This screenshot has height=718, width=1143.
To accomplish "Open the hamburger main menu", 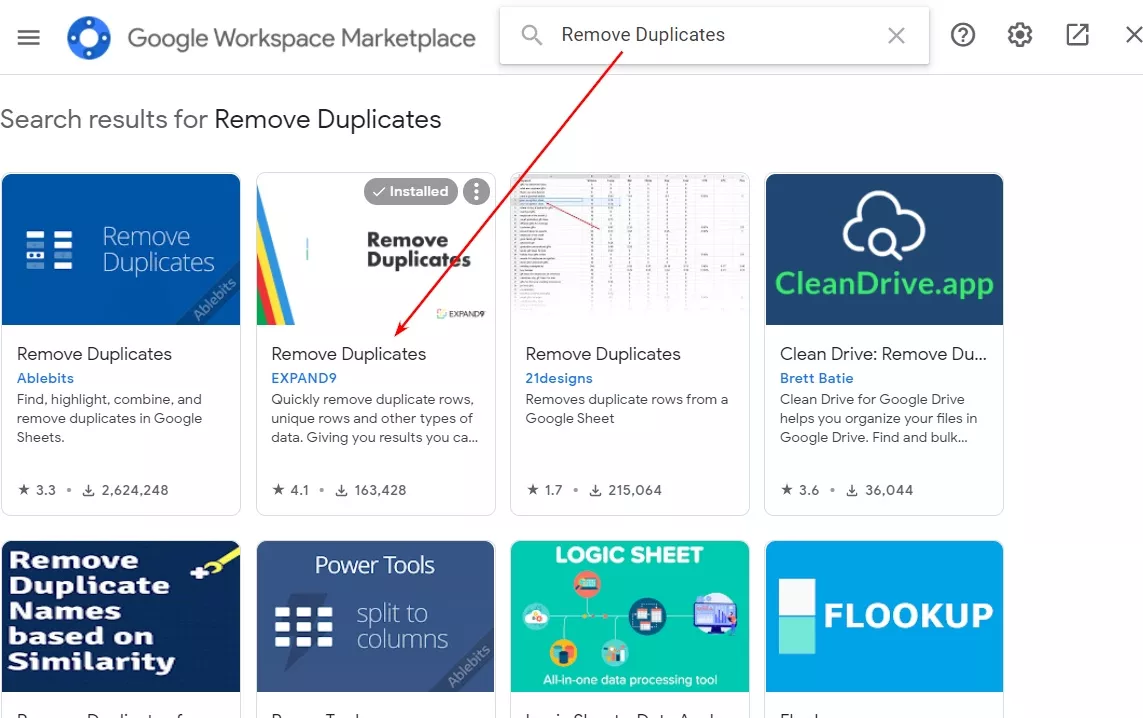I will click(28, 37).
